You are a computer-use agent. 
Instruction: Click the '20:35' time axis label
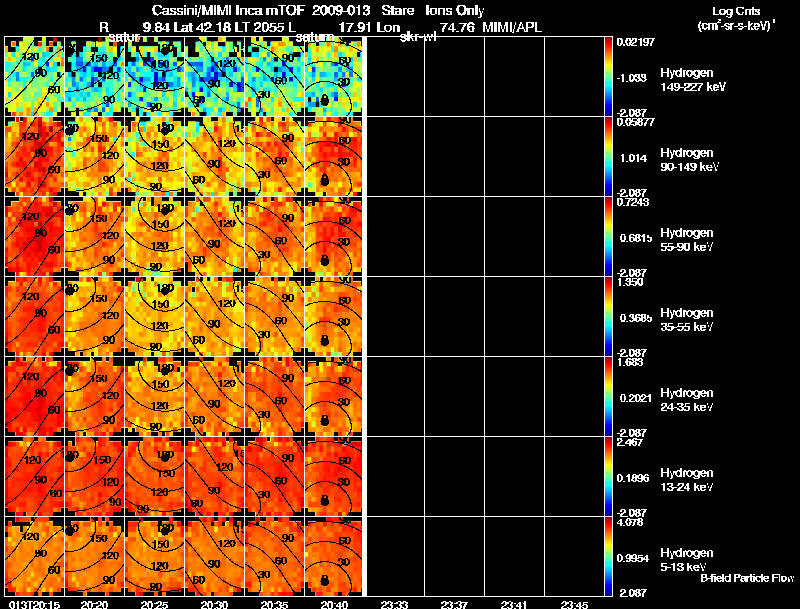click(274, 605)
